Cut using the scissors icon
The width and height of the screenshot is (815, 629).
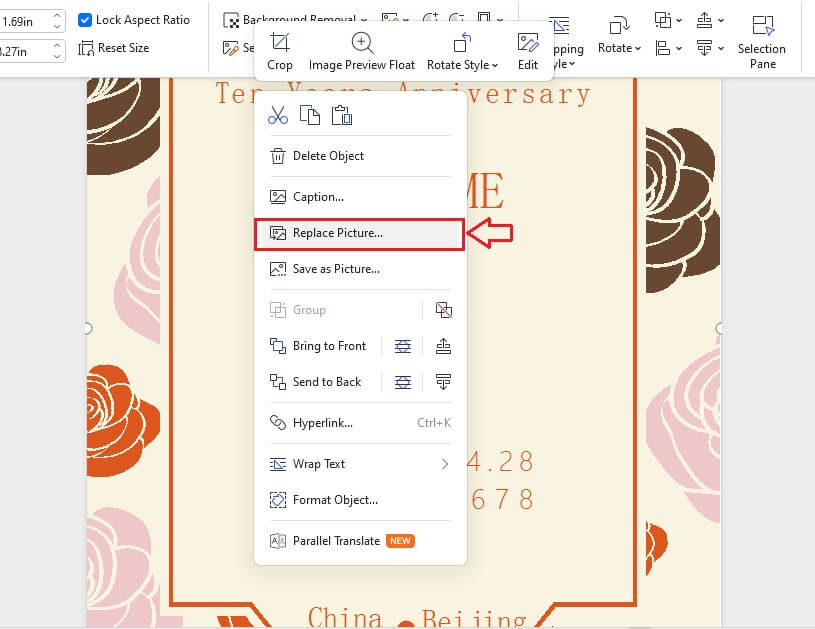(278, 115)
